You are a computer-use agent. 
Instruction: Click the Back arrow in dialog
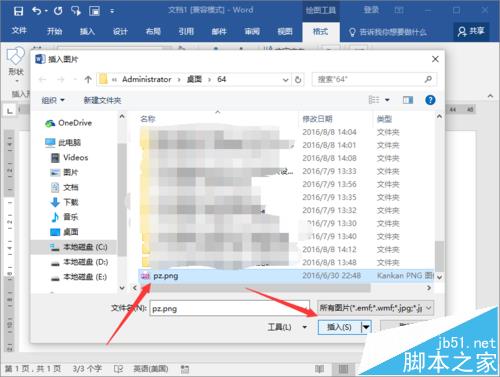[x=42, y=79]
